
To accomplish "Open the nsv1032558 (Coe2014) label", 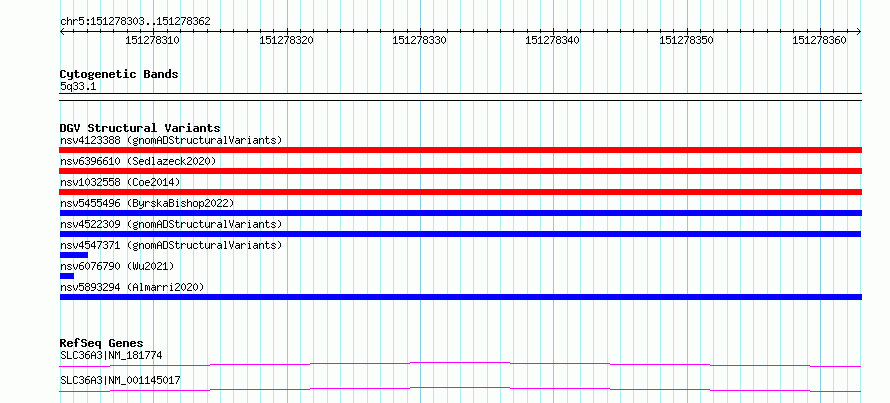I will coord(120,182).
